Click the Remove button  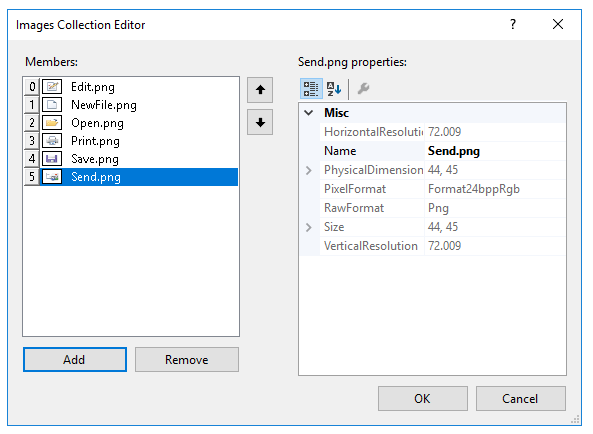click(x=187, y=360)
